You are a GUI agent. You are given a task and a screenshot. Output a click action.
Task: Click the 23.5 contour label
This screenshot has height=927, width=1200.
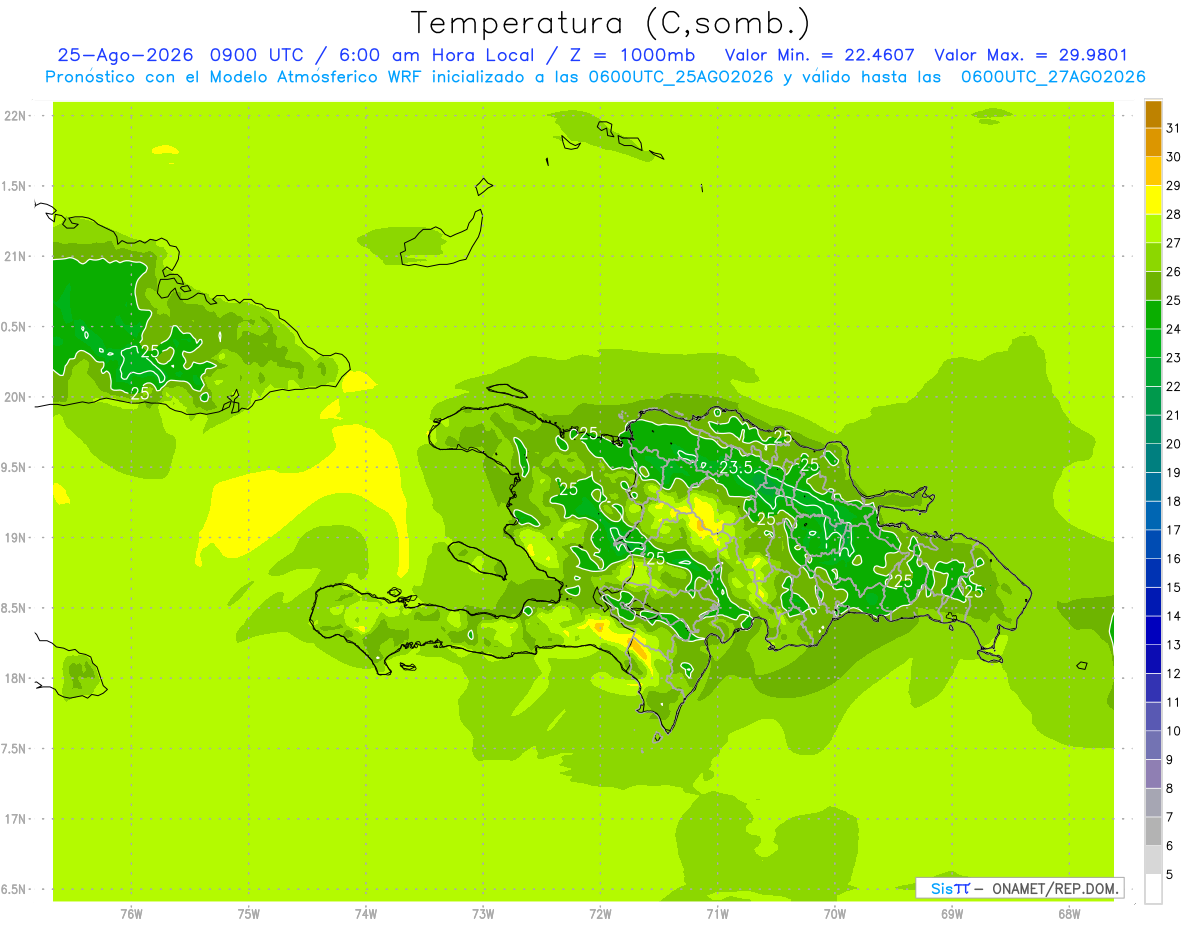point(736,467)
